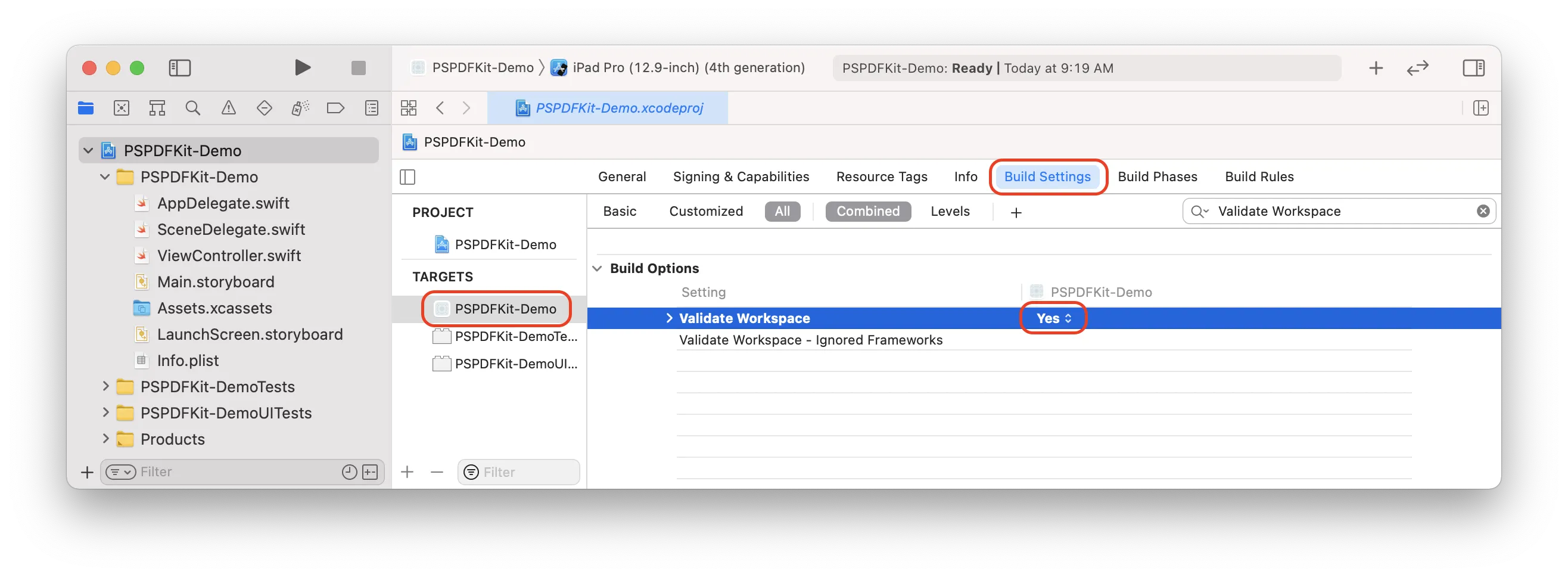Select the Combined view
1568x577 pixels.
867,212
